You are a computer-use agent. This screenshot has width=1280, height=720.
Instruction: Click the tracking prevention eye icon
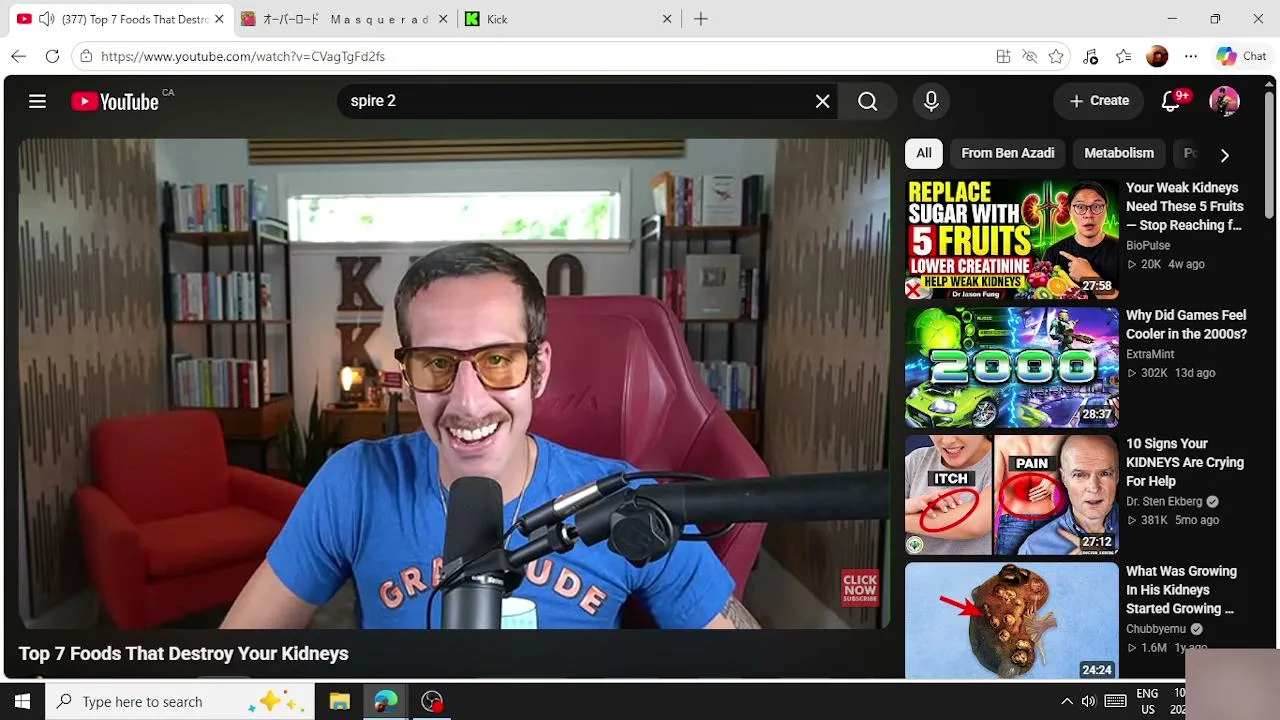point(1029,56)
